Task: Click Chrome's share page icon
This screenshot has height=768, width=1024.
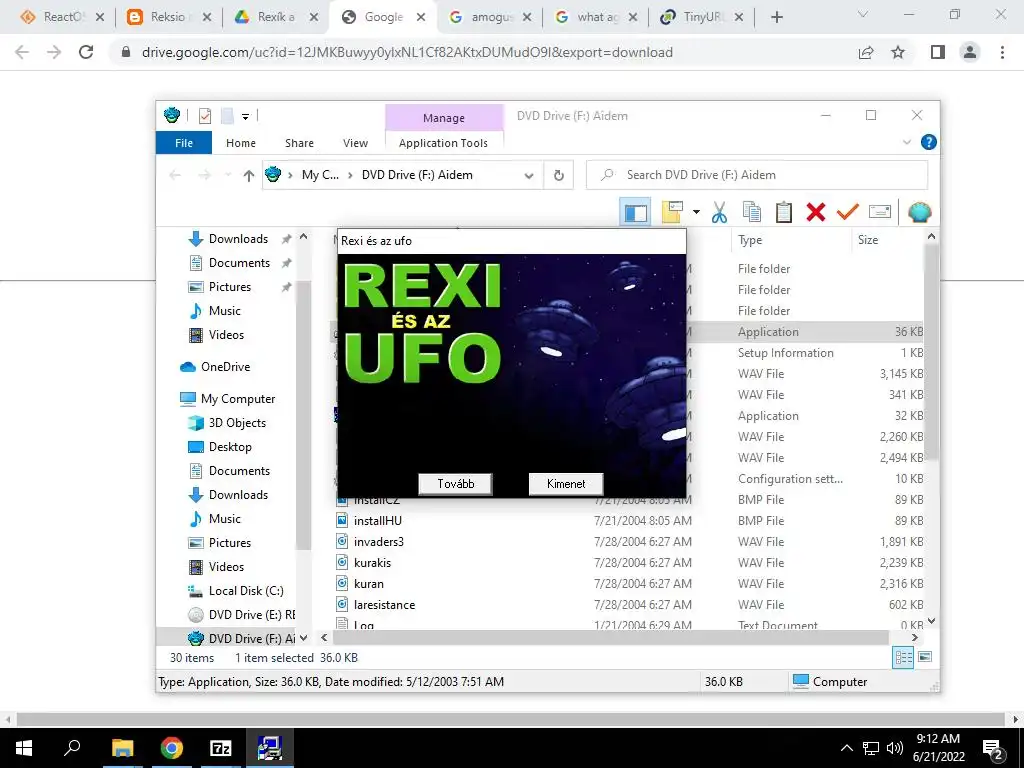Action: point(866,52)
